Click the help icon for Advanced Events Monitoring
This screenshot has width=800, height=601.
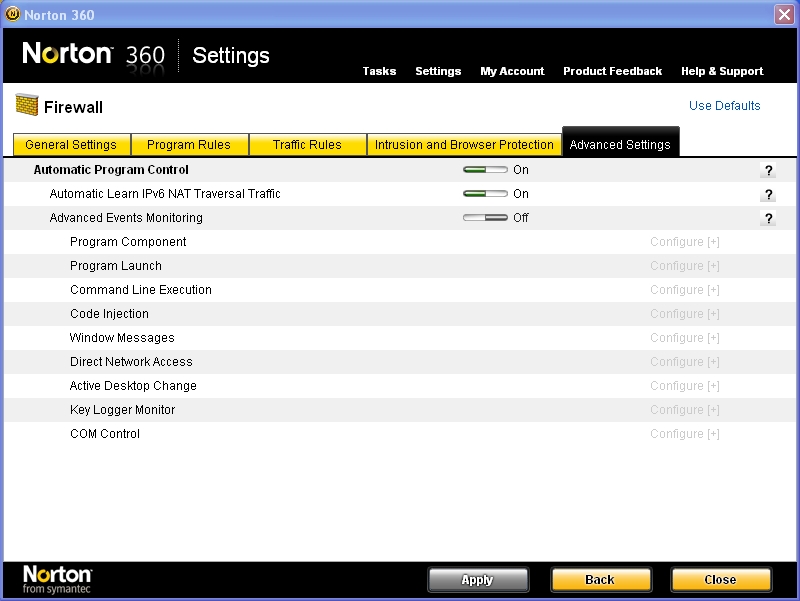pos(768,218)
